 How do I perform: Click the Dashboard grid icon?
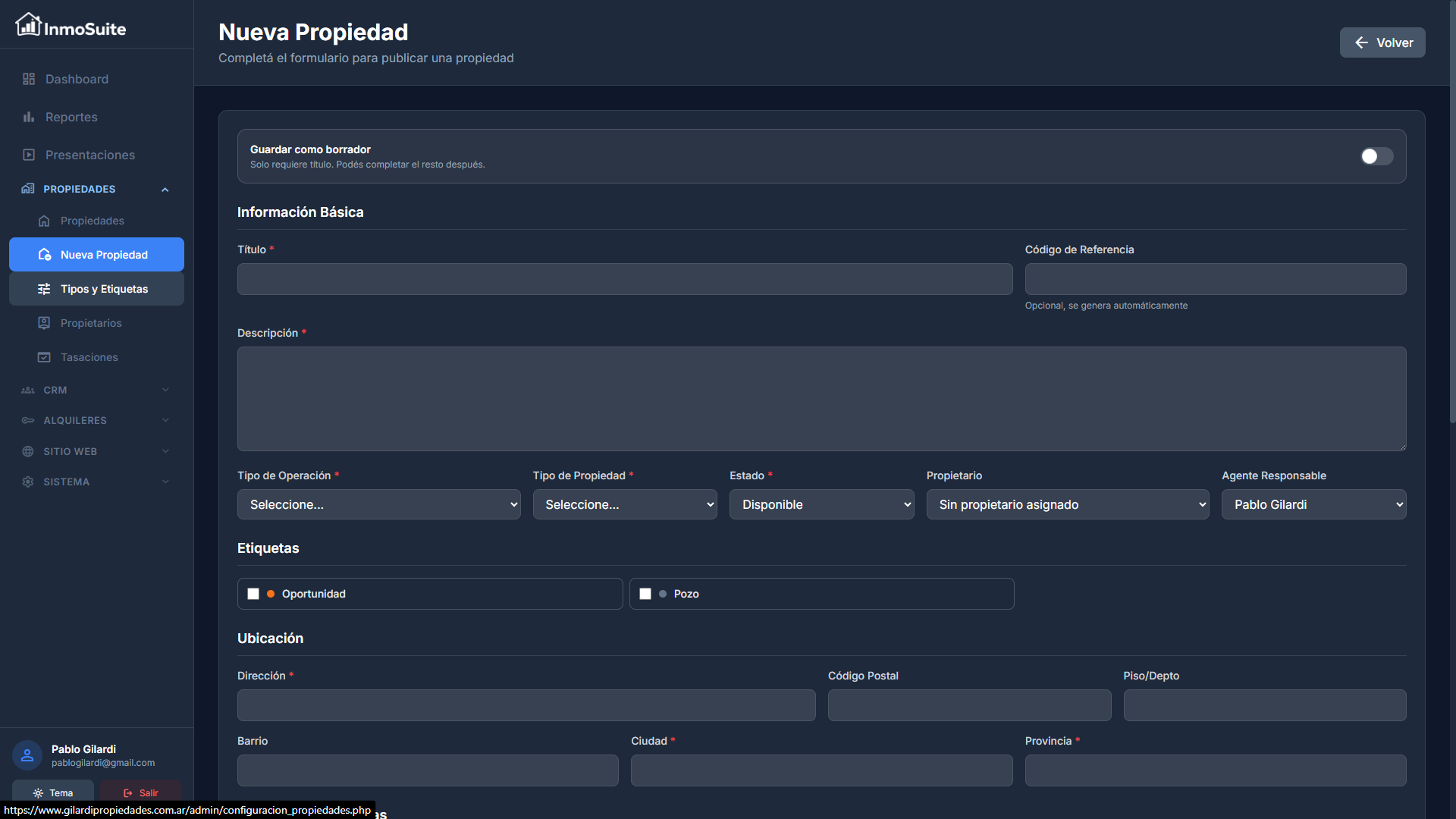[29, 79]
